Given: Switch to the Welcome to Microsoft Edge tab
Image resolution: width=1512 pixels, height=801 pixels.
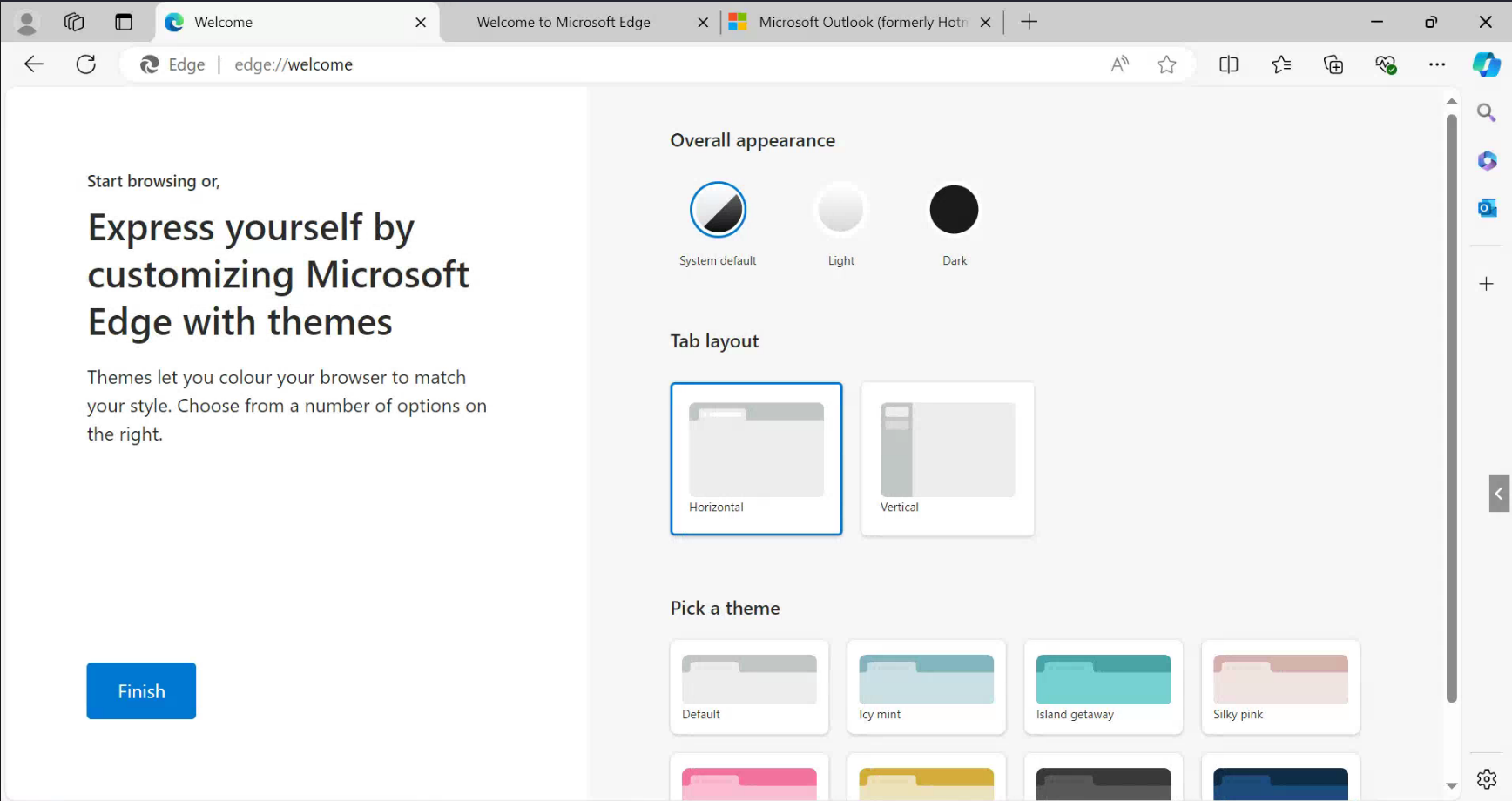Looking at the screenshot, I should click(563, 22).
